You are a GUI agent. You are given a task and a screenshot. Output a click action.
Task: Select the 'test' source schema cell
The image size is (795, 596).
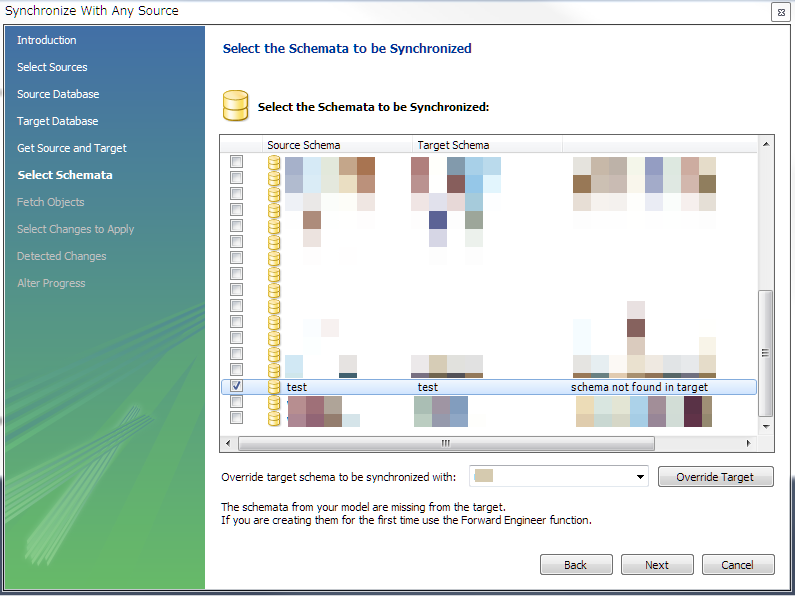click(297, 387)
